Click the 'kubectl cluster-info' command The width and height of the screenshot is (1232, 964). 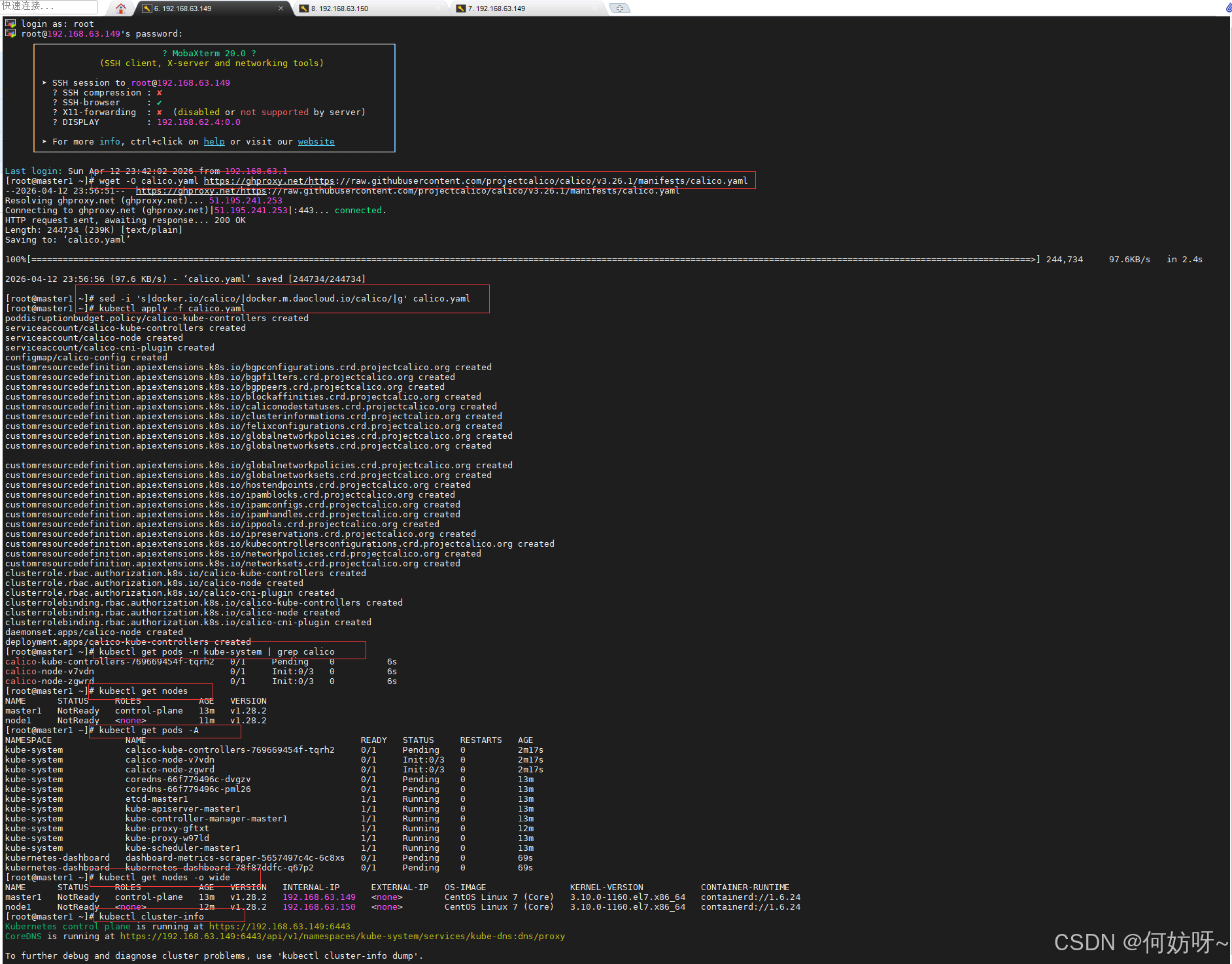pos(151,917)
